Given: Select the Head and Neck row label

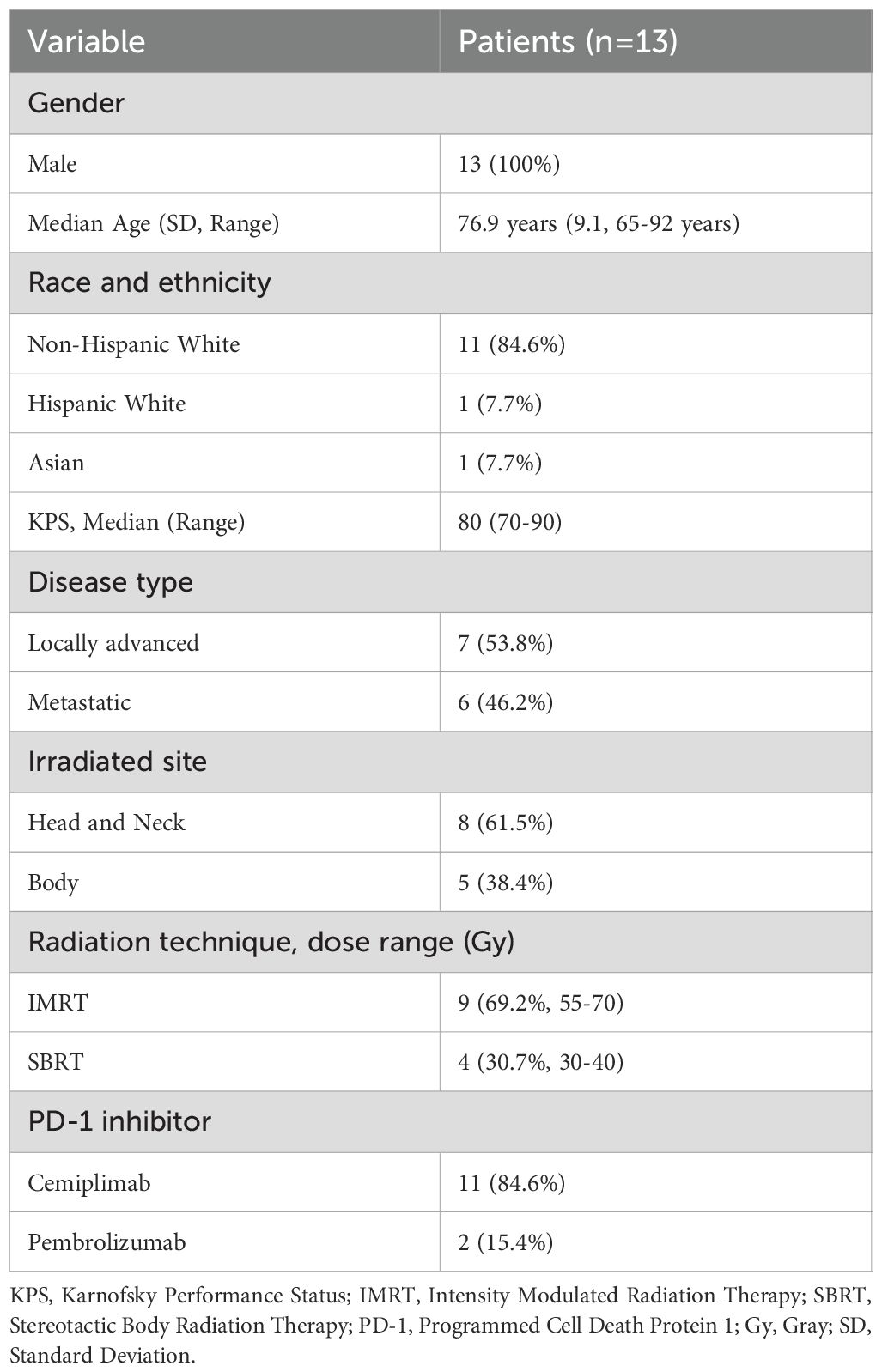Looking at the screenshot, I should (106, 823).
